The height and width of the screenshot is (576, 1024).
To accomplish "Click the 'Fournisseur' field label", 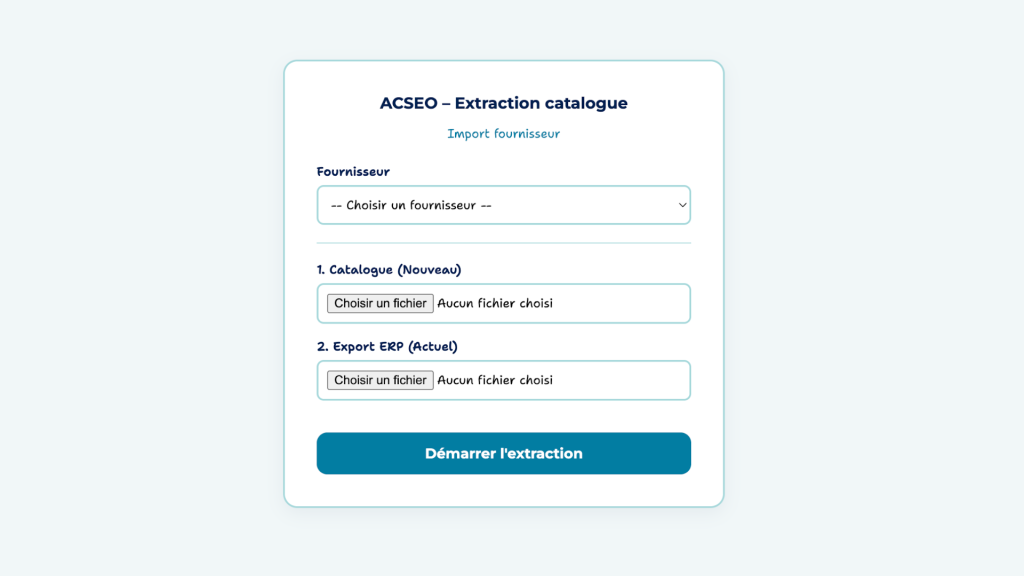I will click(353, 172).
